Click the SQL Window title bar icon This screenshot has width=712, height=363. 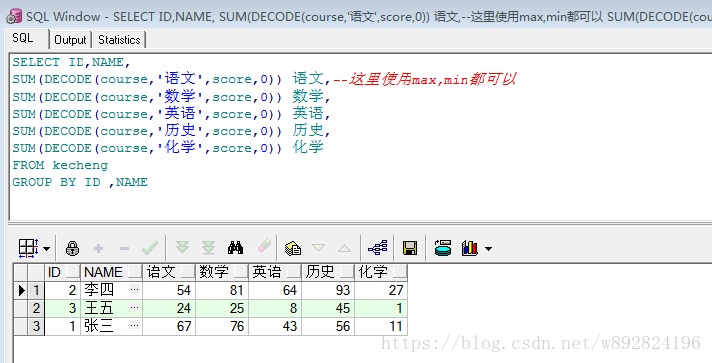(x=14, y=16)
